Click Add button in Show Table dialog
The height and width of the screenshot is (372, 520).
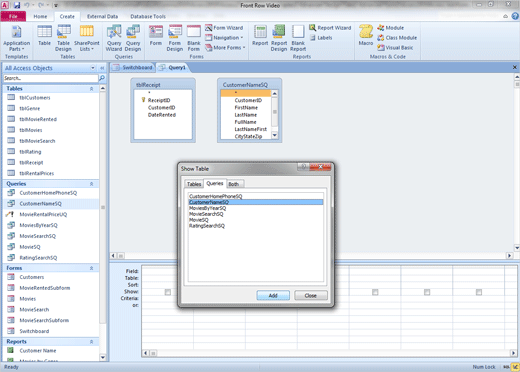click(273, 295)
